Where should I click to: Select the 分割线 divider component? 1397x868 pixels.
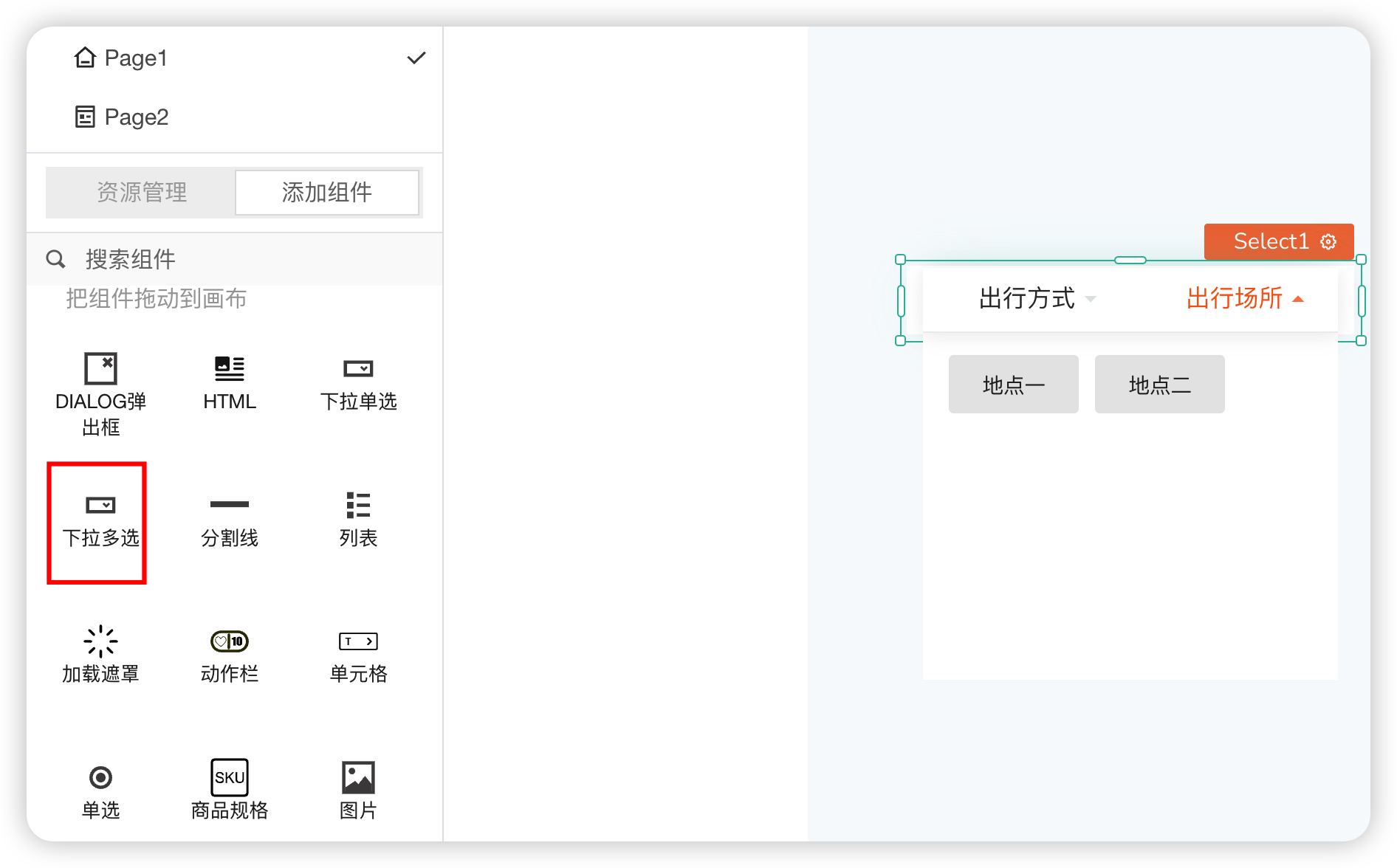[x=229, y=505]
